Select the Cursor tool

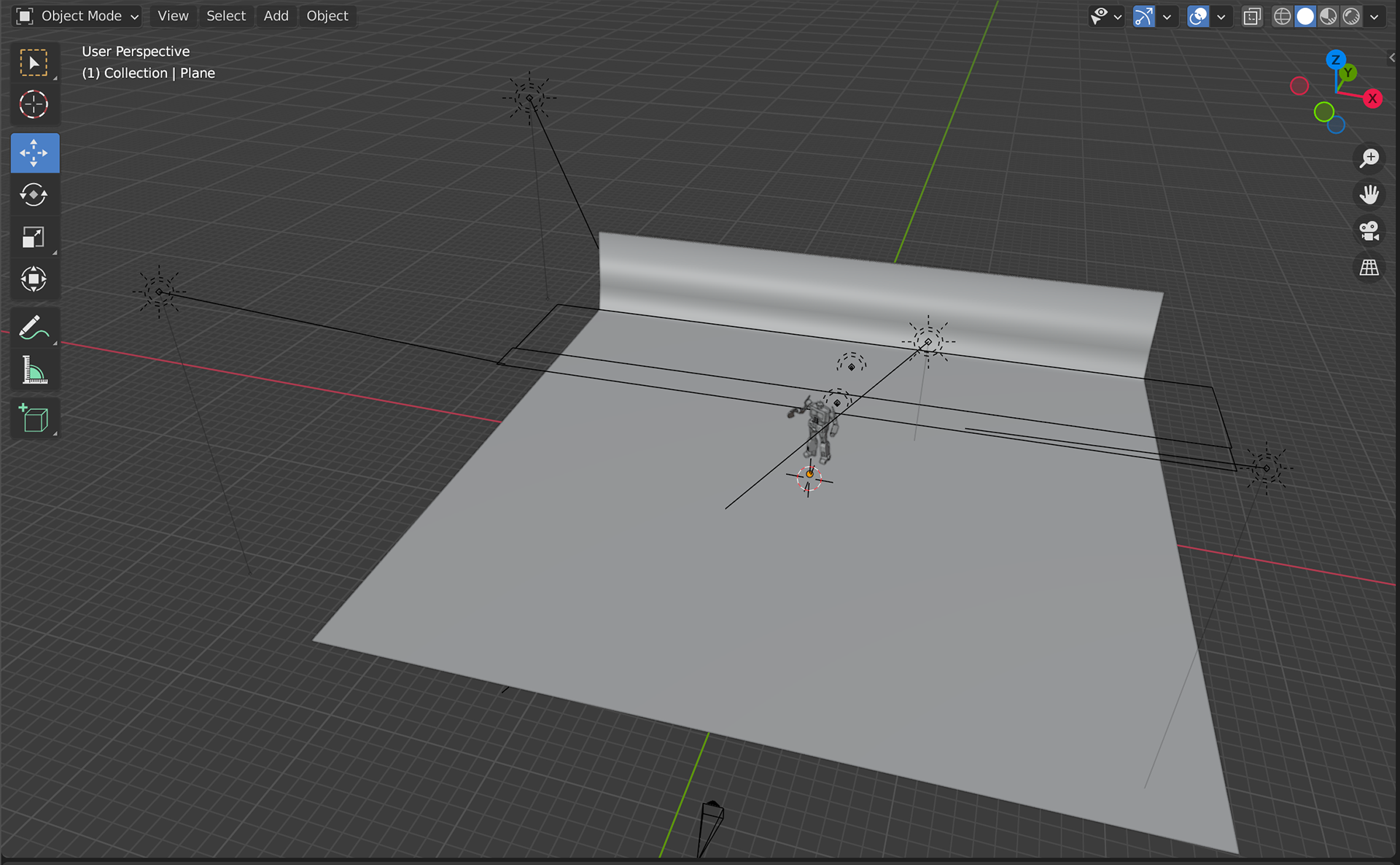pyautogui.click(x=34, y=105)
